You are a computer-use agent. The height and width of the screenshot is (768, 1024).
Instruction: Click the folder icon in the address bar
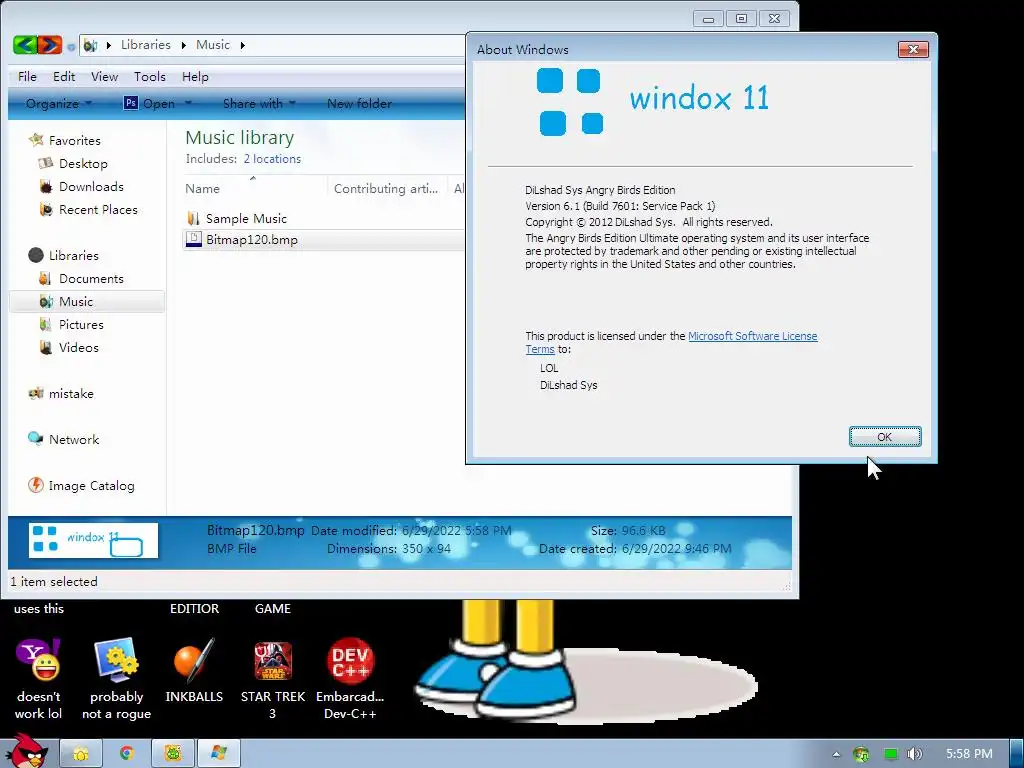pyautogui.click(x=91, y=45)
